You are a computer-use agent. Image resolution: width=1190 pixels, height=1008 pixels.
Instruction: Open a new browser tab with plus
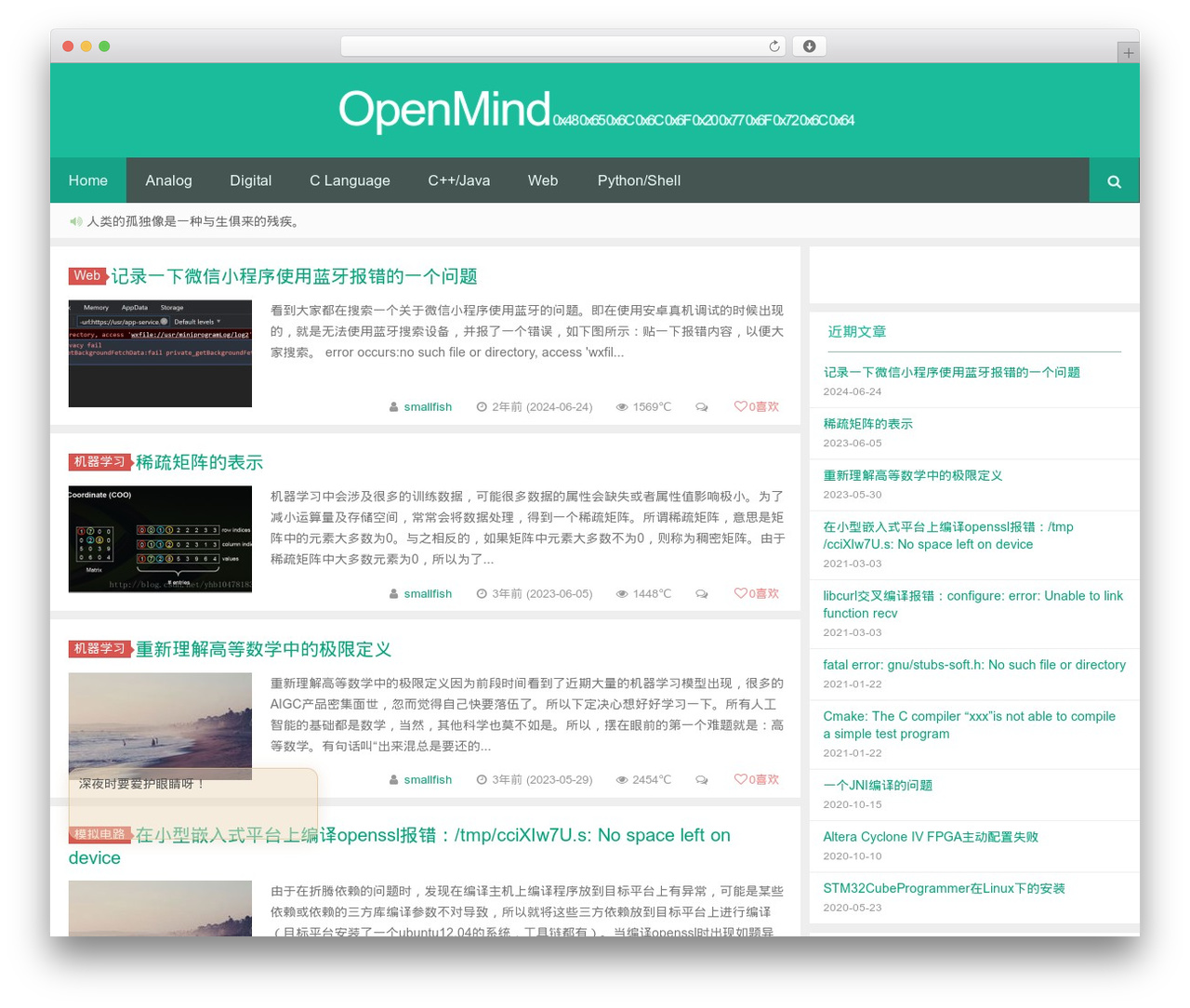click(x=1128, y=53)
